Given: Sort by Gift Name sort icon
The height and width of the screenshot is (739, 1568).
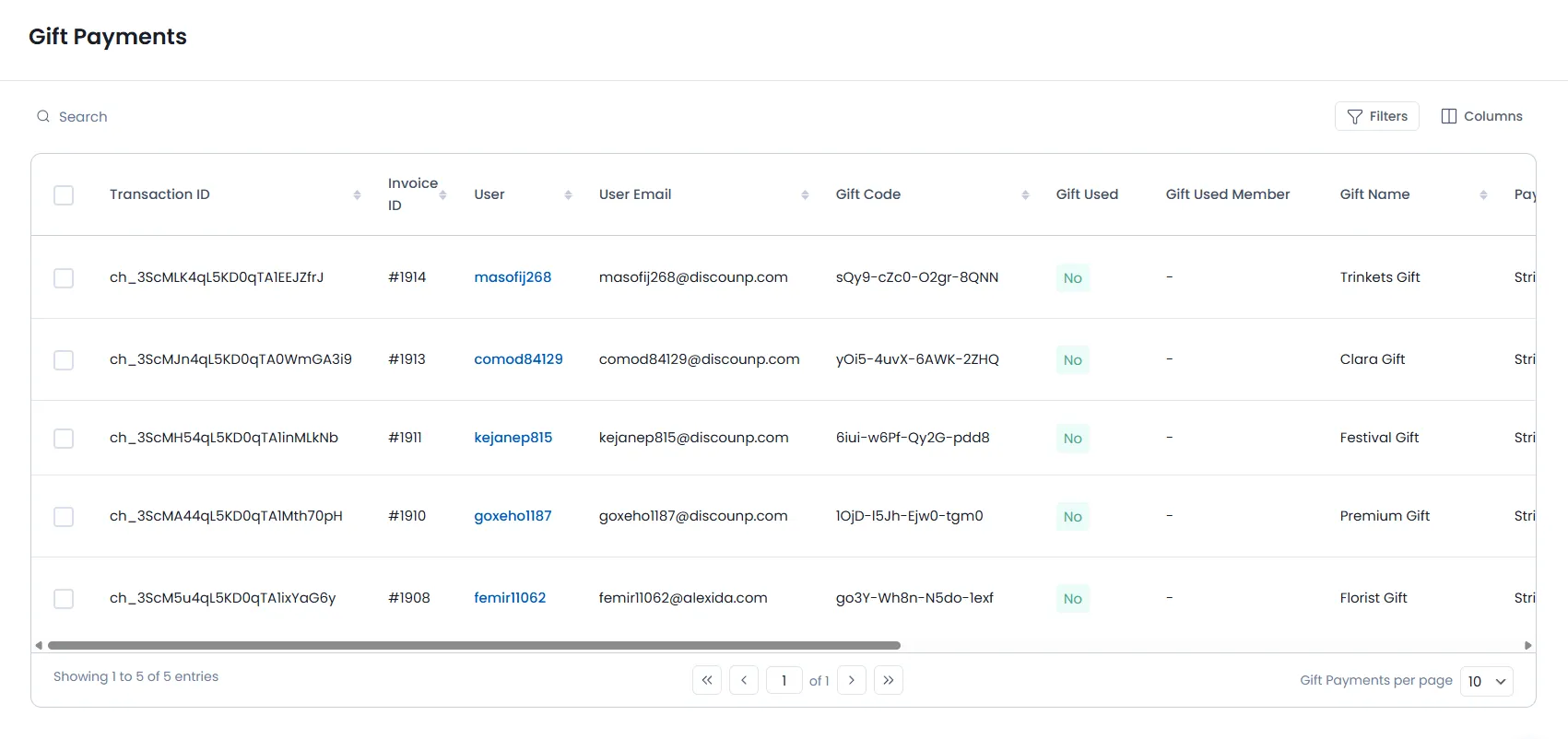Looking at the screenshot, I should [x=1483, y=195].
